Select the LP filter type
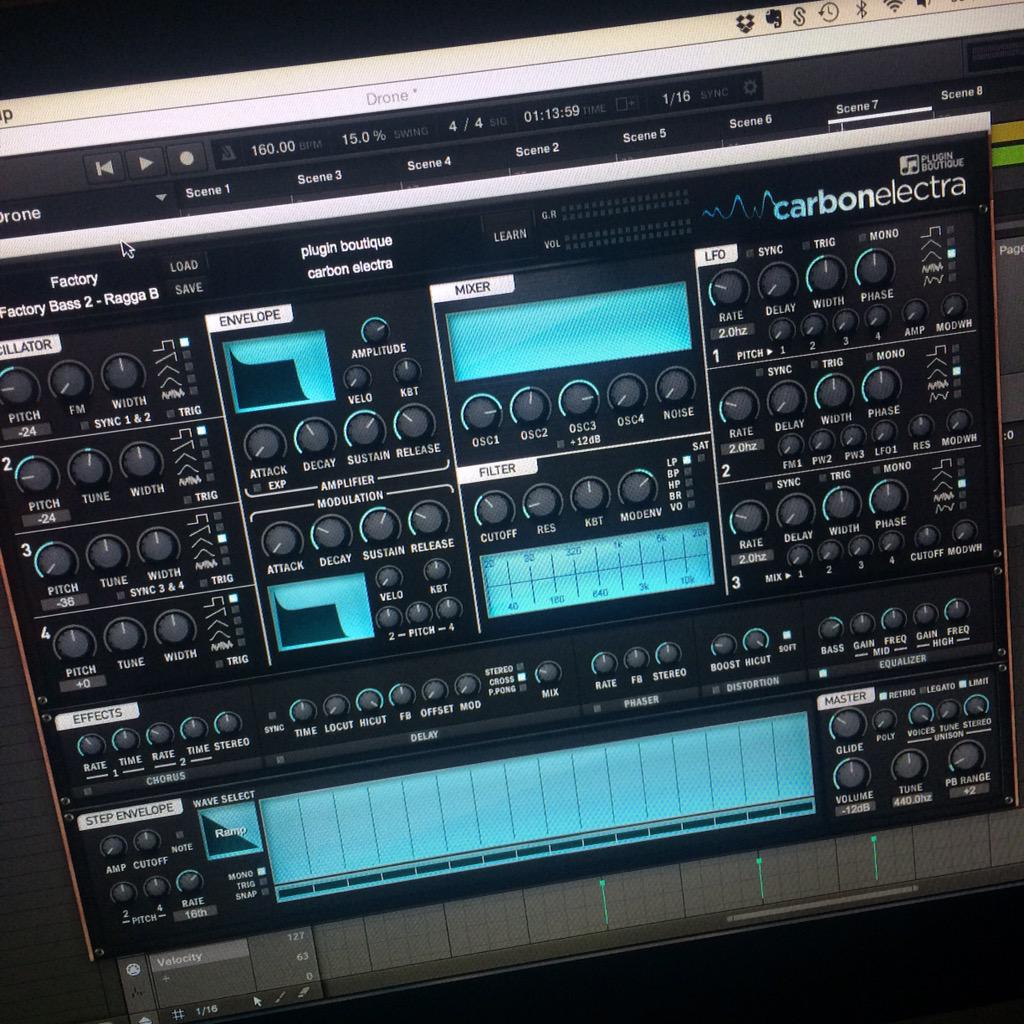Image resolution: width=1024 pixels, height=1024 pixels. click(686, 460)
